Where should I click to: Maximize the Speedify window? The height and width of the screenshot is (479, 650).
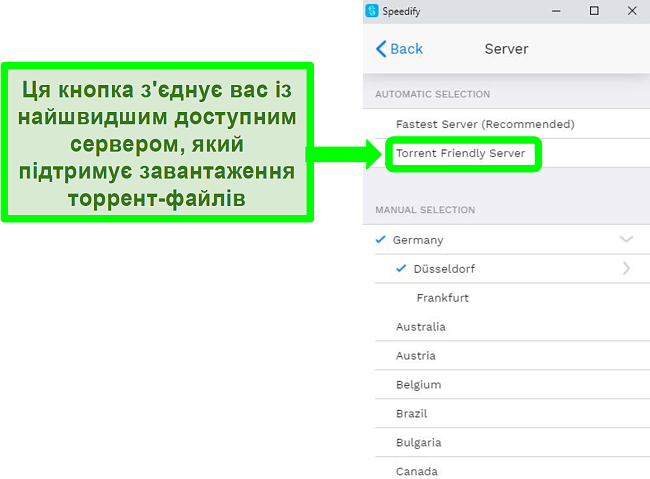pos(594,11)
